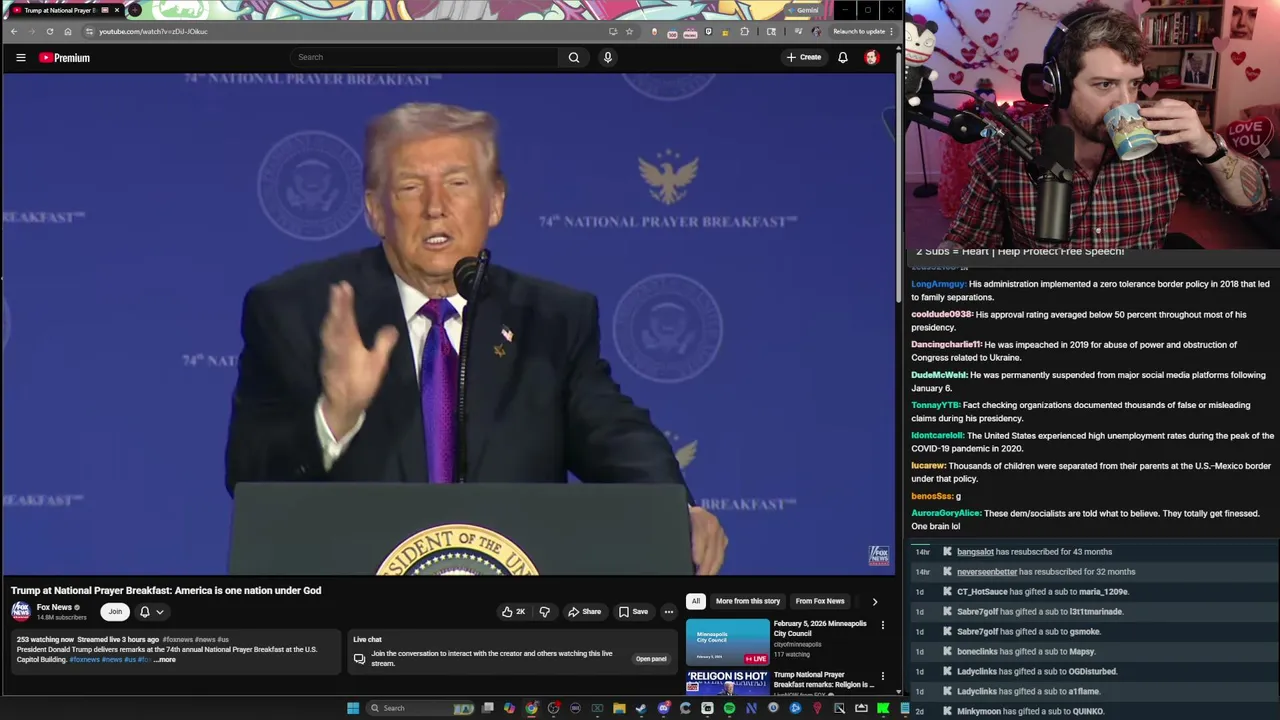1280x720 pixels.
Task: Click the YouTube Create button
Action: 804,57
